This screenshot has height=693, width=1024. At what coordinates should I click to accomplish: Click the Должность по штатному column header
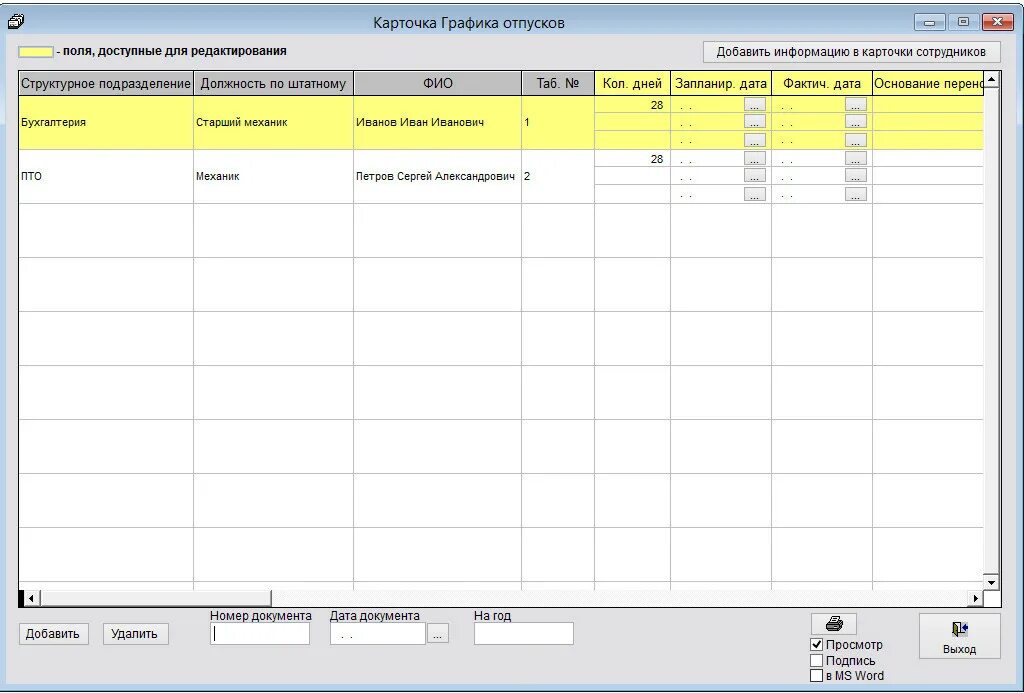(x=273, y=84)
